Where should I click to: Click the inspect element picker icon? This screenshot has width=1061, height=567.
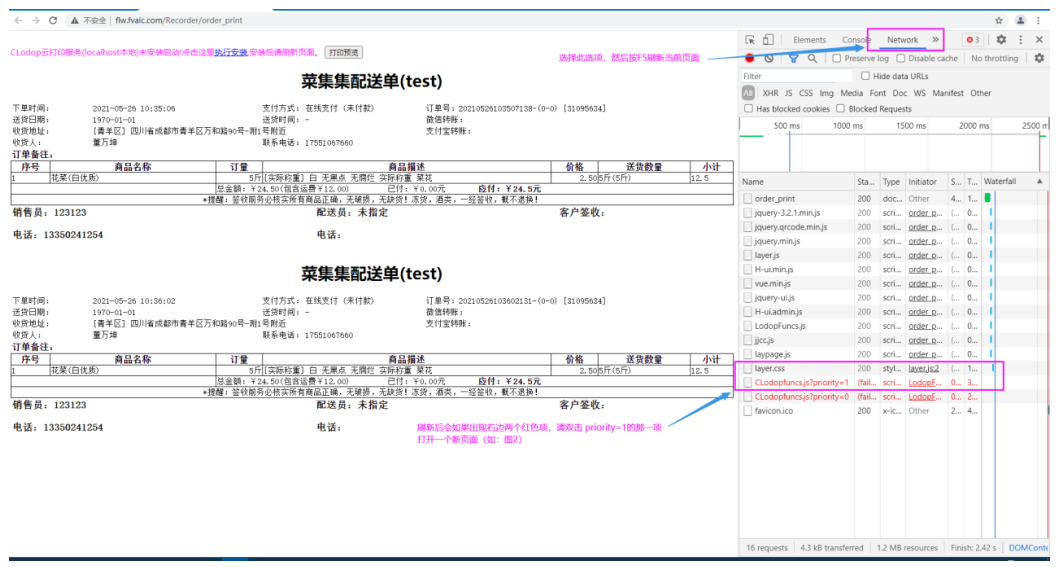[750, 40]
